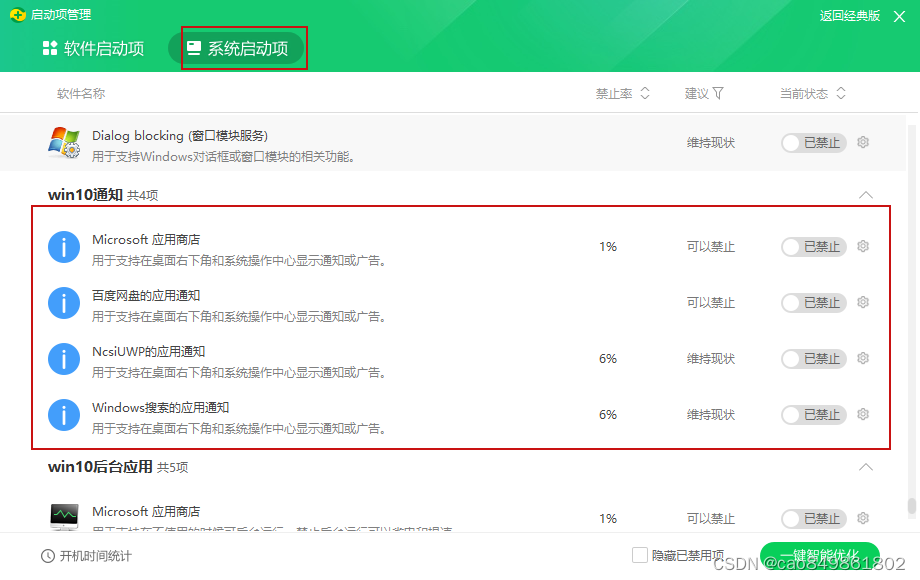Screen dimensions: 920x580
Task: Click info icon for Microsoft 应用商店 notification
Action: tap(63, 247)
